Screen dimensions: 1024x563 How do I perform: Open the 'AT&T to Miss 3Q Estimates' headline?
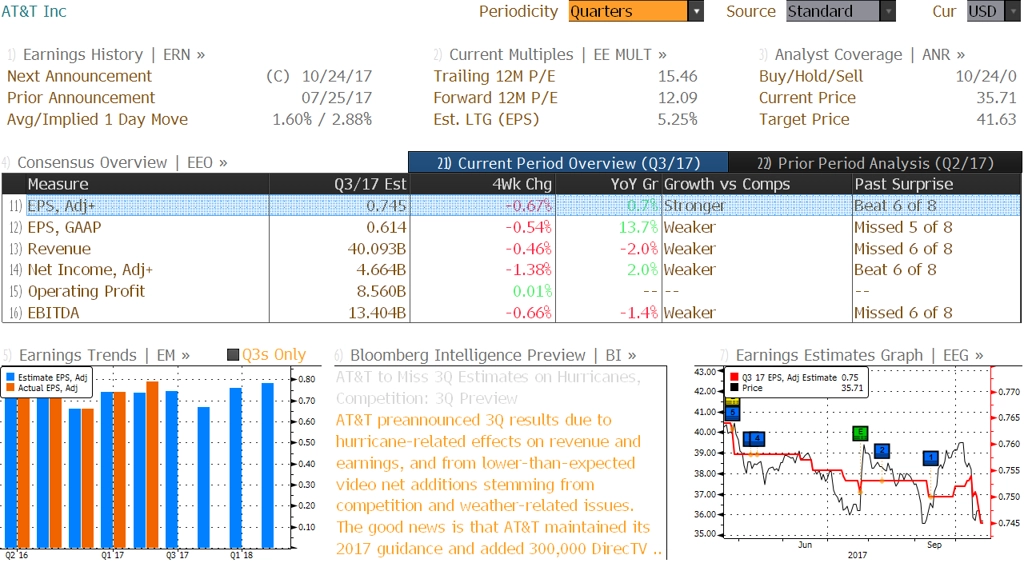point(488,387)
